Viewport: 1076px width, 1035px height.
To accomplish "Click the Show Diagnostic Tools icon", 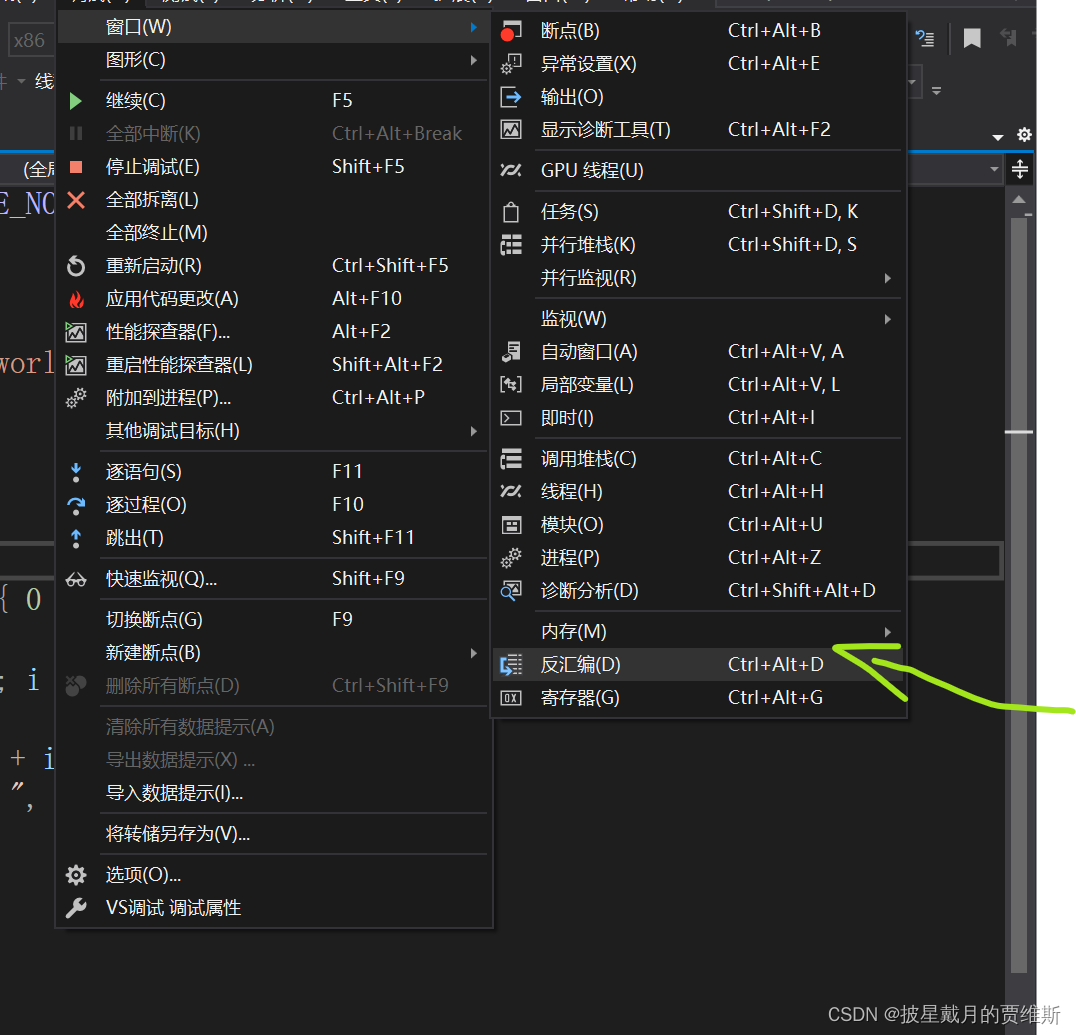I will (x=511, y=130).
